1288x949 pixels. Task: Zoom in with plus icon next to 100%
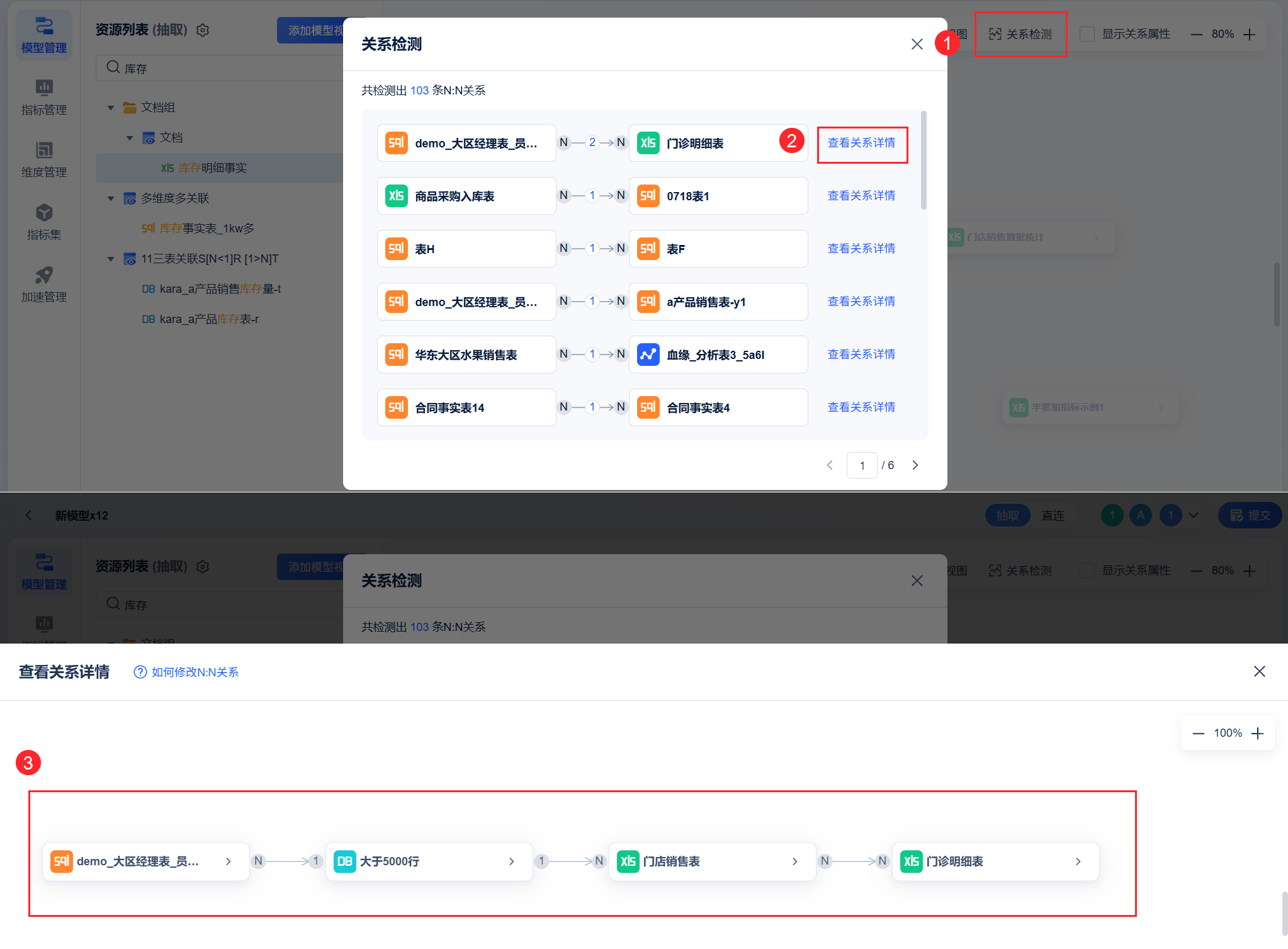[1258, 733]
